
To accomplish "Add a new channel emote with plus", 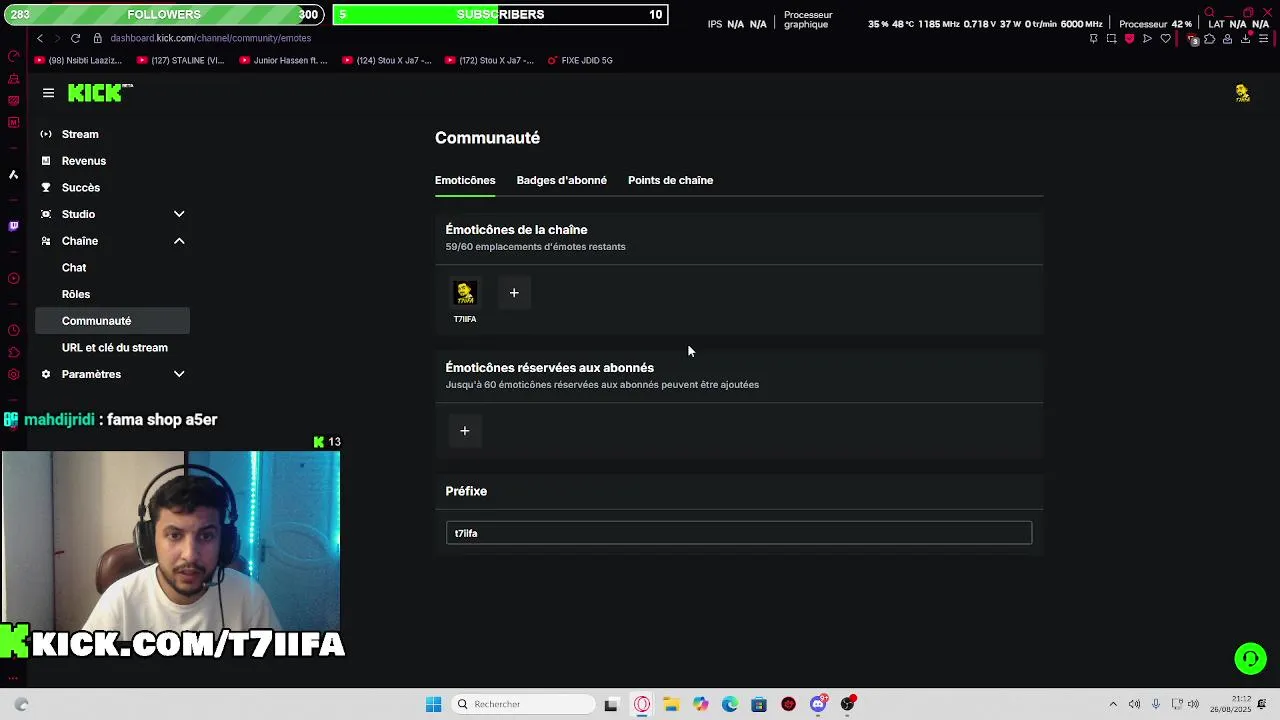I will pyautogui.click(x=514, y=293).
